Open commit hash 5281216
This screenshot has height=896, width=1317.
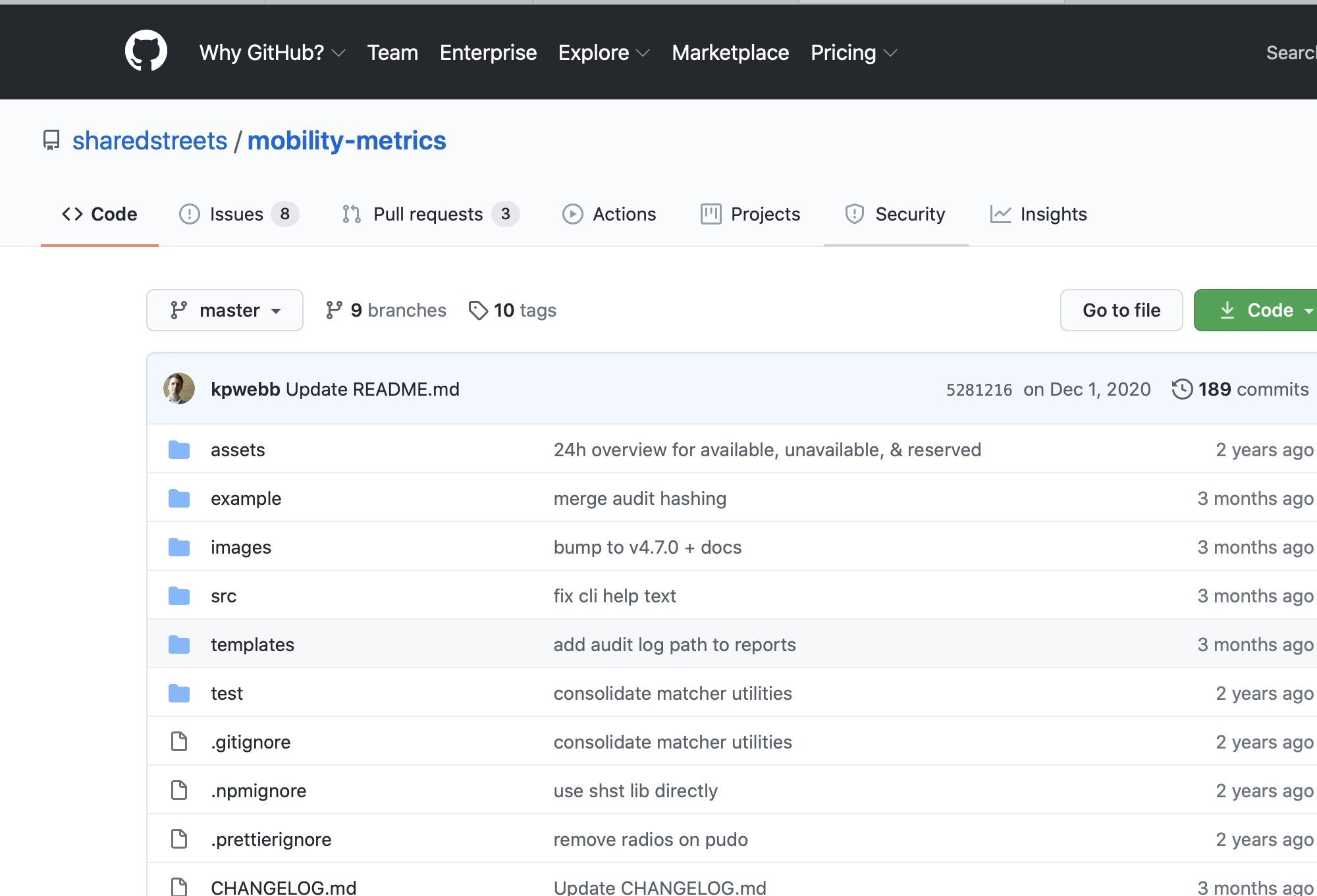pyautogui.click(x=979, y=390)
